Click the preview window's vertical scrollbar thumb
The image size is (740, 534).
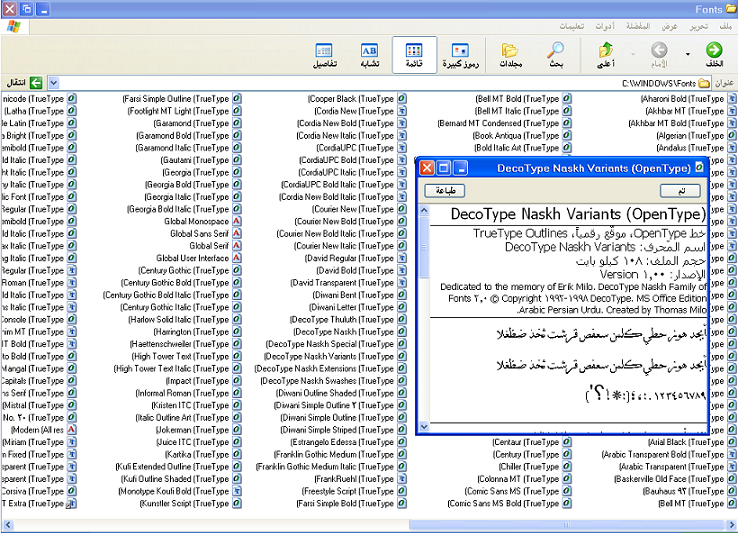pos(424,247)
